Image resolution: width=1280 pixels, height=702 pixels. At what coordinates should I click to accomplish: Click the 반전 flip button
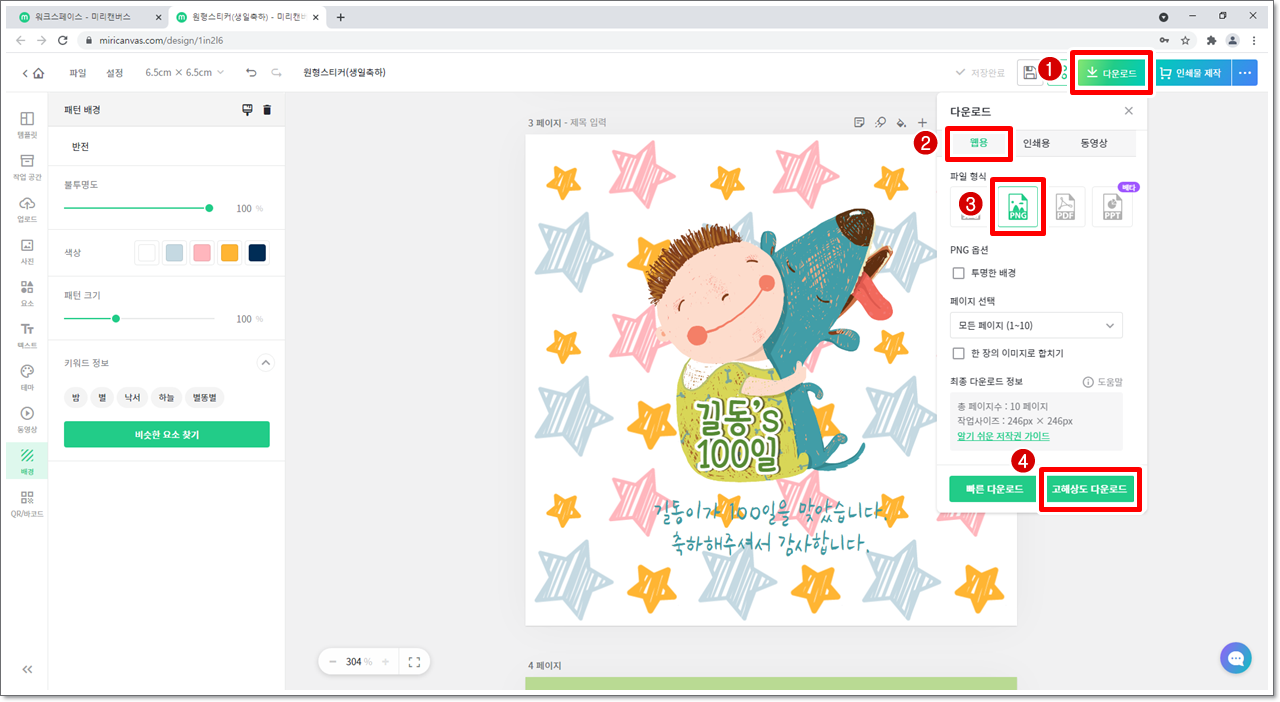(80, 146)
